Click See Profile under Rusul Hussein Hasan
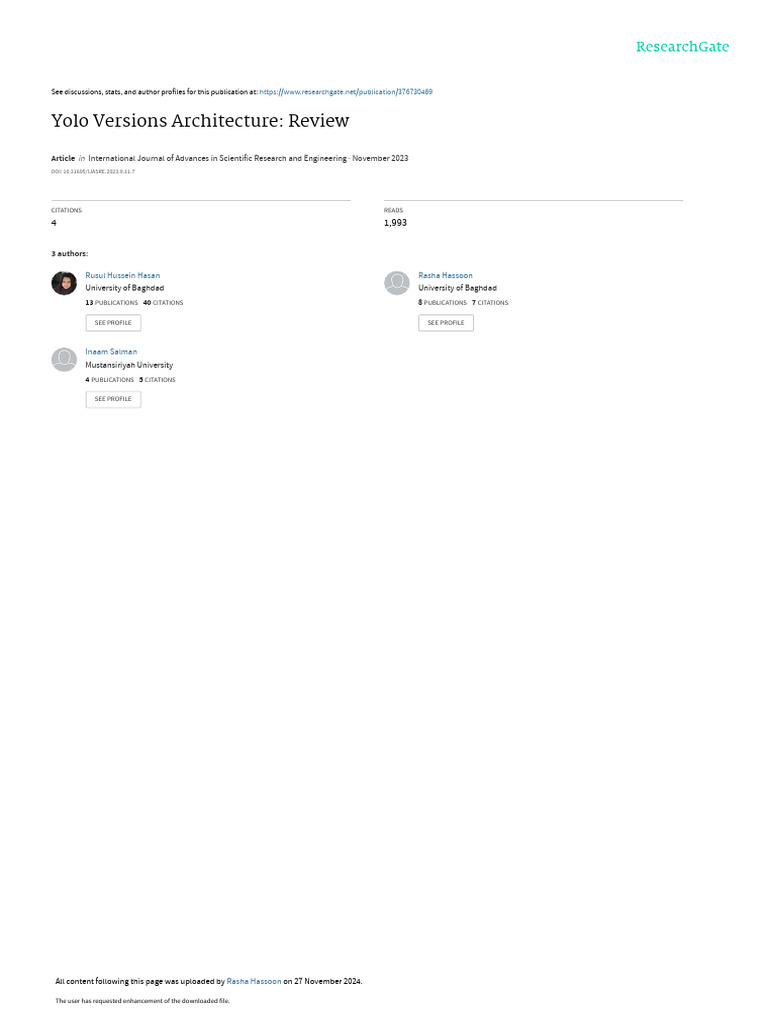The width and height of the screenshot is (768, 1024). point(113,323)
